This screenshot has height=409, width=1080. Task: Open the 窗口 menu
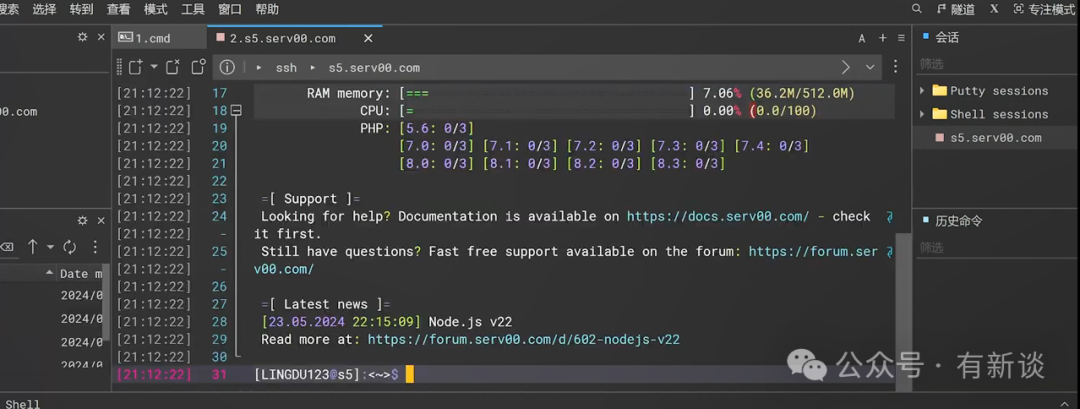pyautogui.click(x=230, y=9)
